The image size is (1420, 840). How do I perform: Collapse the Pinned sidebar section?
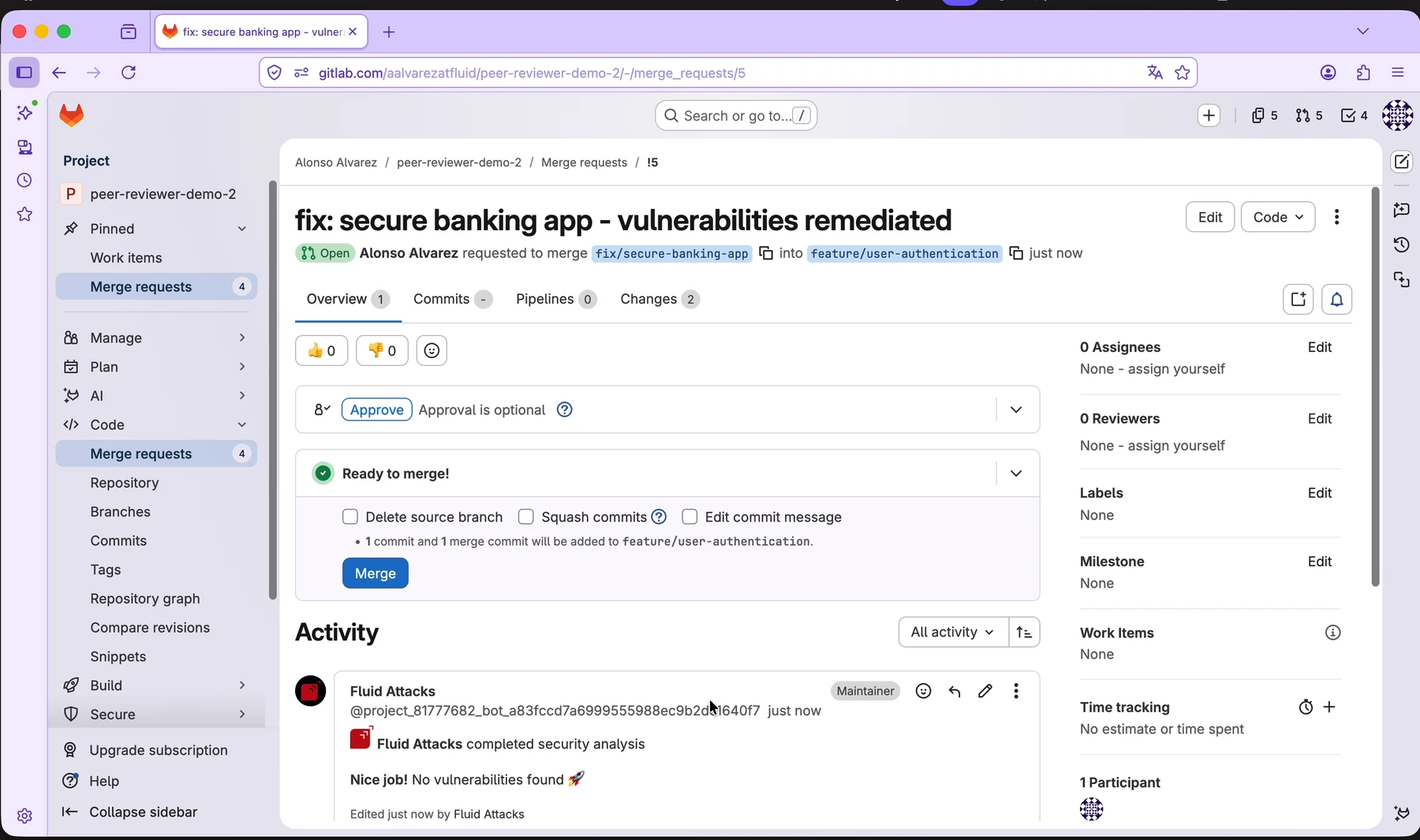click(242, 229)
